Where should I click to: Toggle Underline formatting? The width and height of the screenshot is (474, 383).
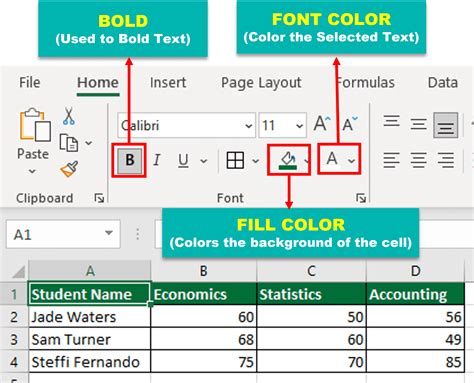183,160
